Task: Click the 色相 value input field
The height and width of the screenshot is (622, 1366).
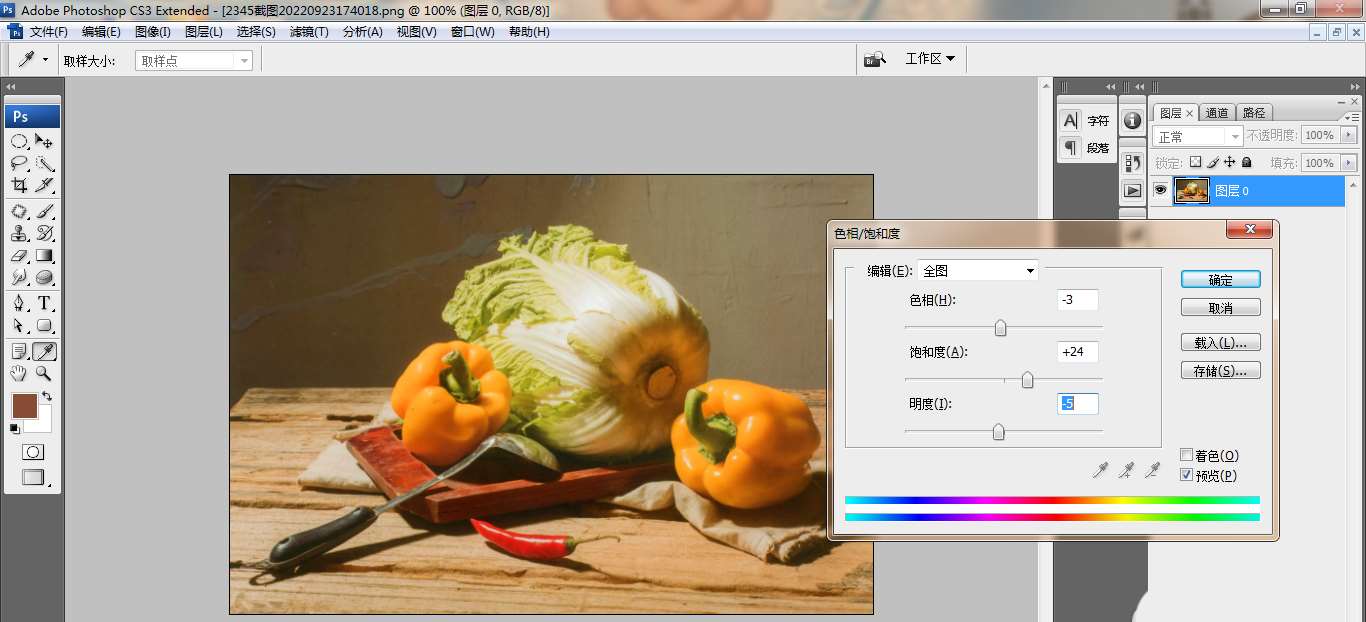Action: (x=1077, y=300)
